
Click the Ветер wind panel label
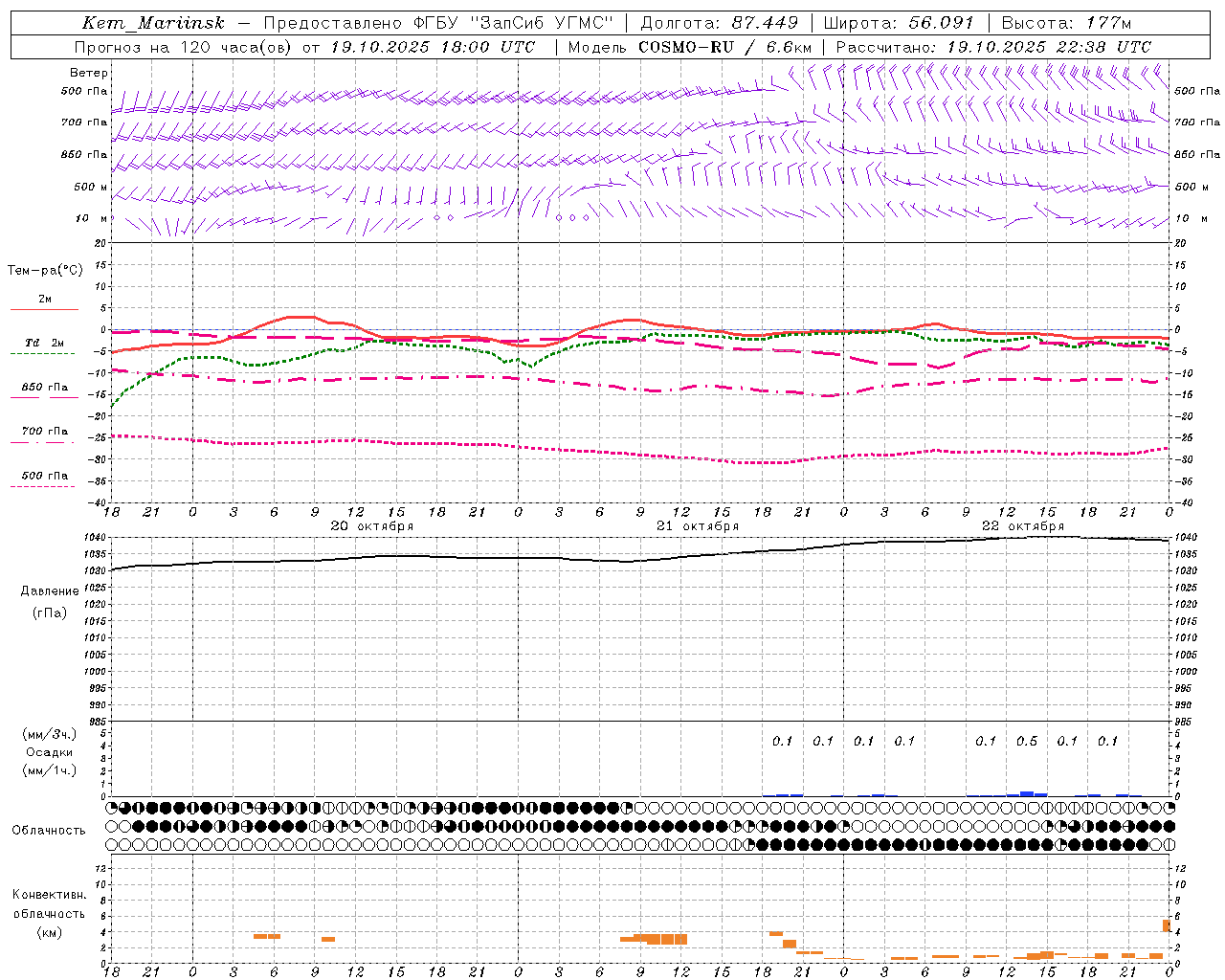point(89,73)
